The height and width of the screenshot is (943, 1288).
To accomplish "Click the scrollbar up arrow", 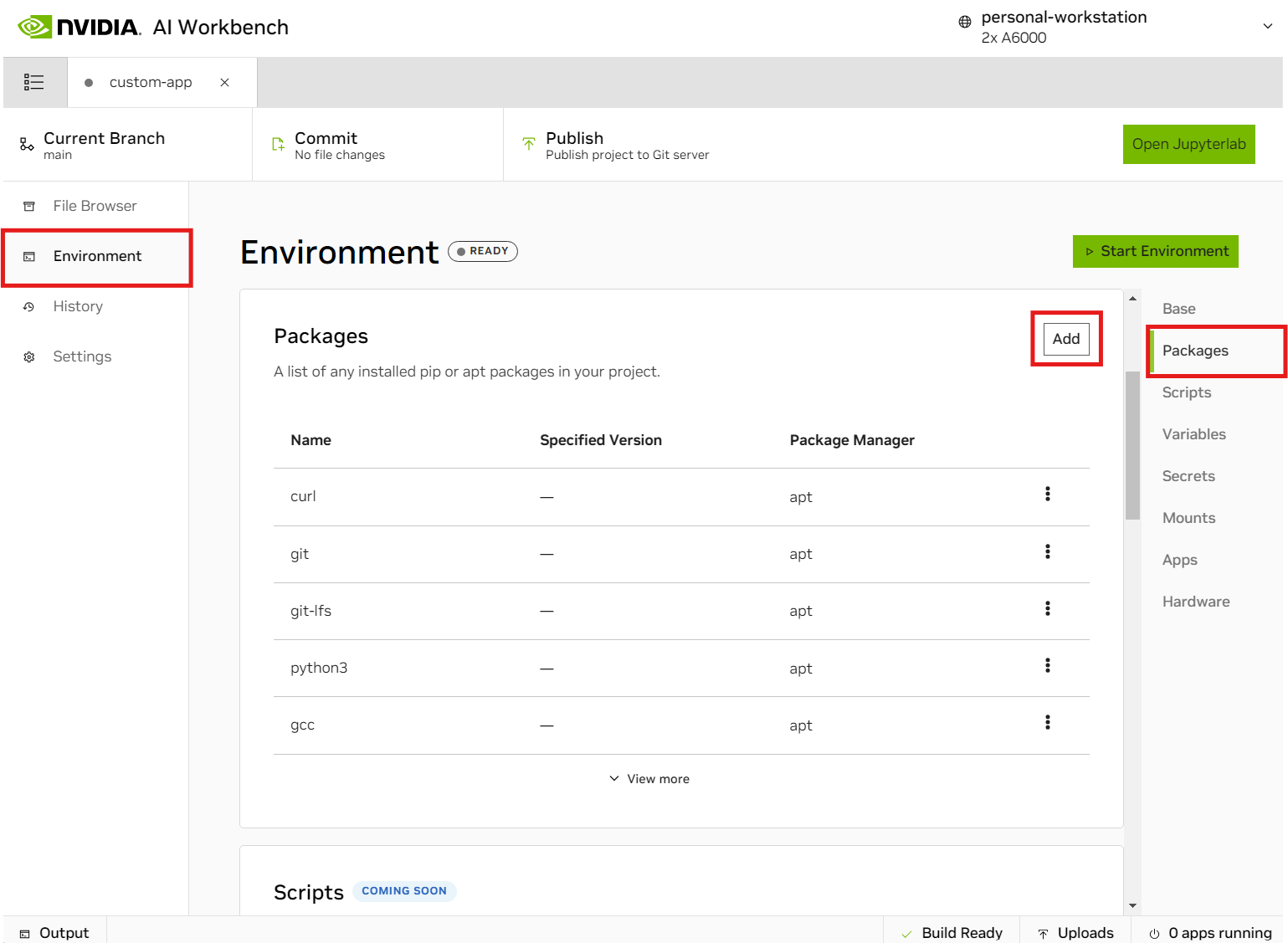I will click(x=1132, y=298).
